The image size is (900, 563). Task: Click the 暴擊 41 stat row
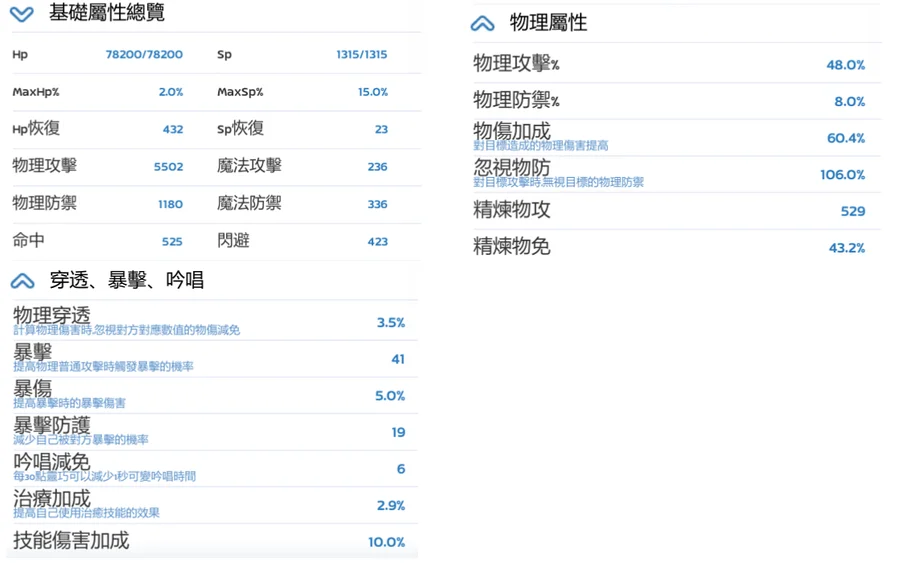tap(210, 359)
